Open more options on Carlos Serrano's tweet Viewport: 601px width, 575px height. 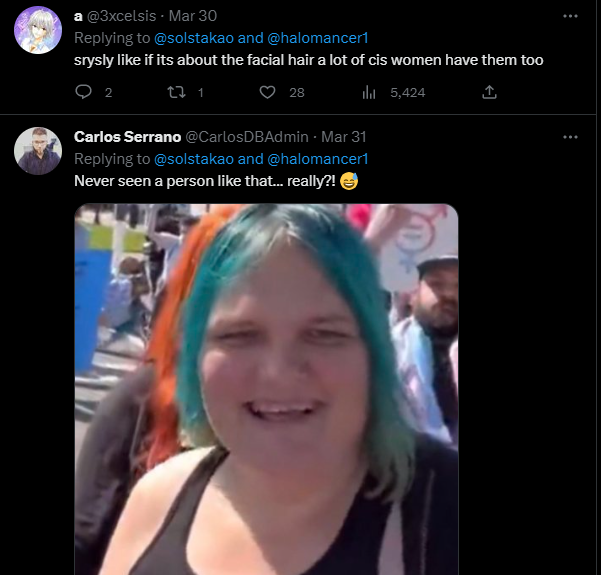click(x=570, y=137)
